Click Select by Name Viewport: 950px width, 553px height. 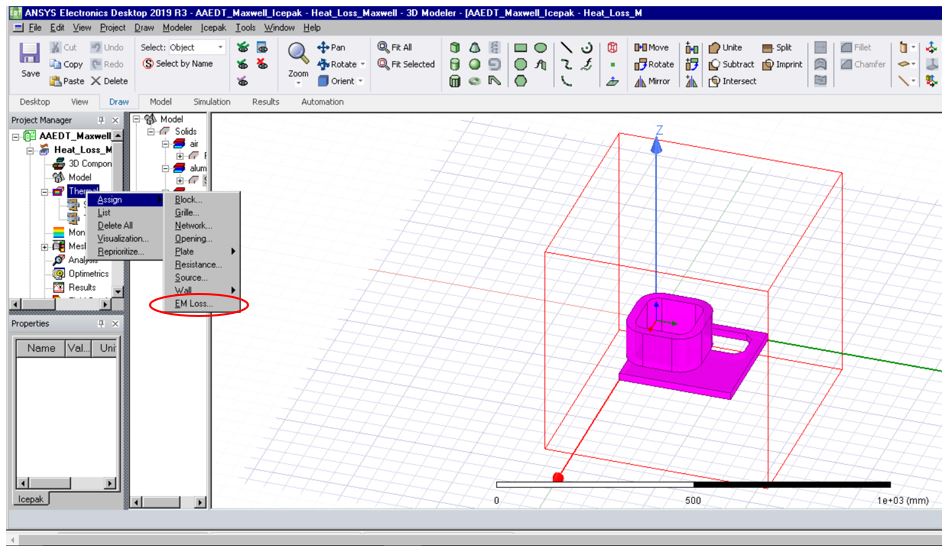(x=178, y=64)
